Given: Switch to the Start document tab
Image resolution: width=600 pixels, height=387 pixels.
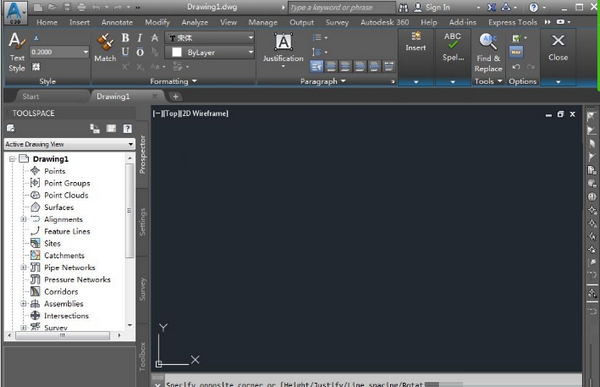Looking at the screenshot, I should pyautogui.click(x=31, y=96).
